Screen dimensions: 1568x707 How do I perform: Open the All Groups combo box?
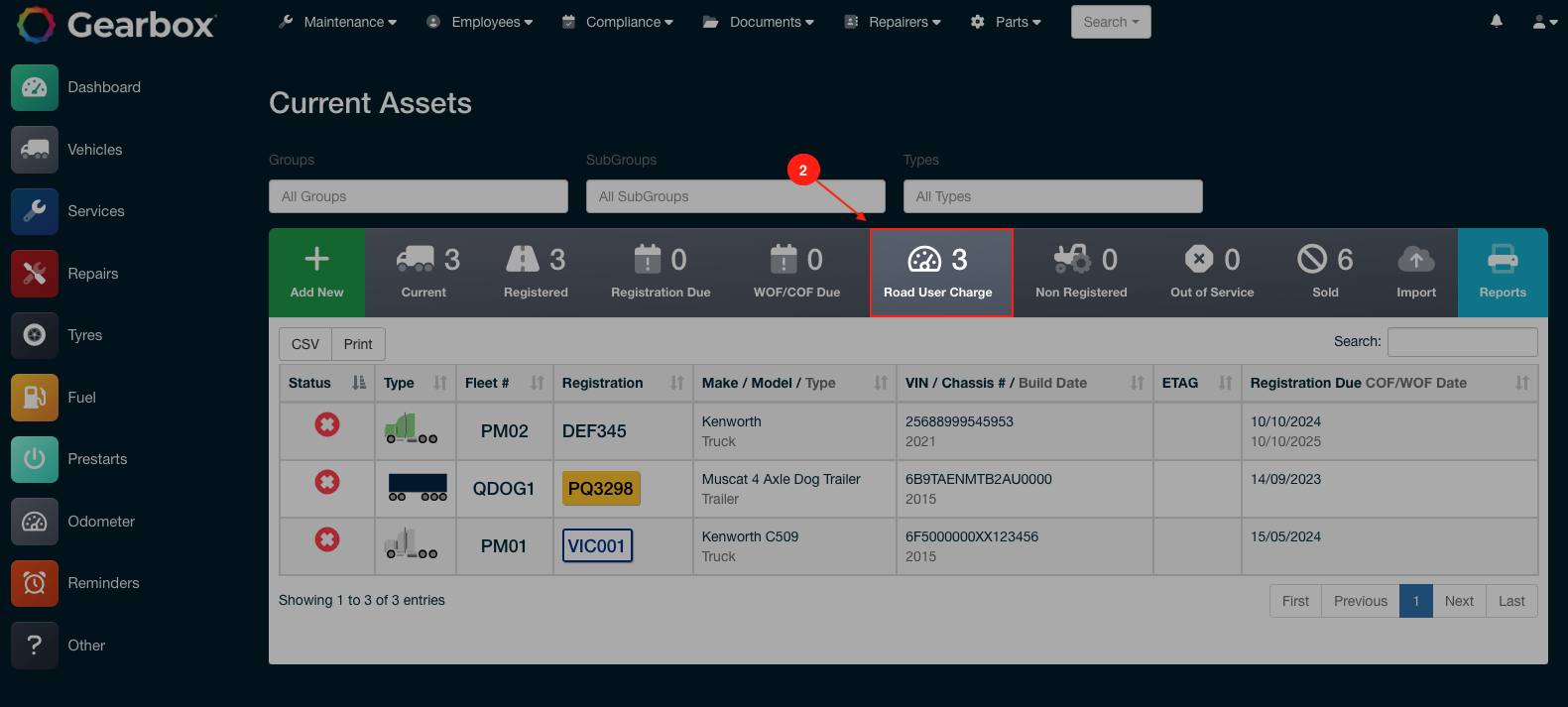(x=418, y=196)
